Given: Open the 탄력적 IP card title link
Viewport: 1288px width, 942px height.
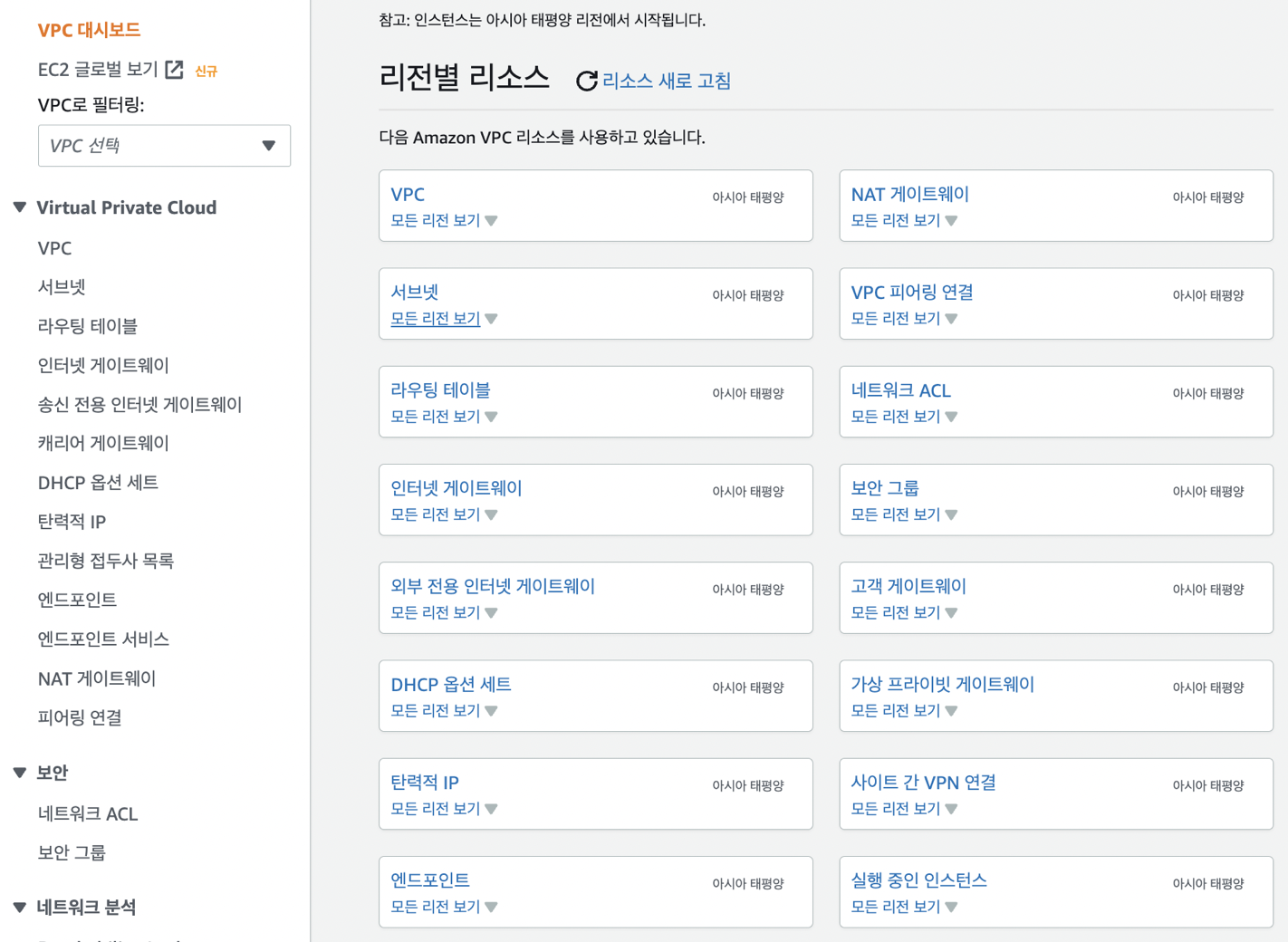Looking at the screenshot, I should coord(425,783).
